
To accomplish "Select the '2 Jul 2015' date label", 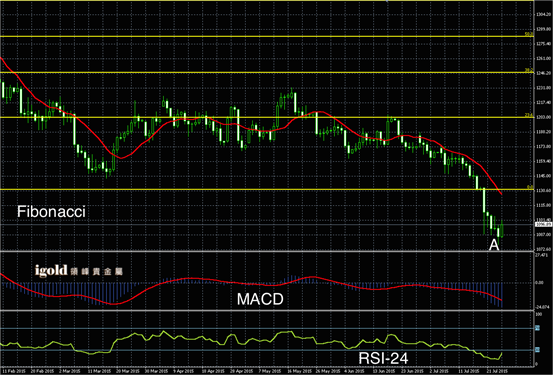I will tap(439, 371).
